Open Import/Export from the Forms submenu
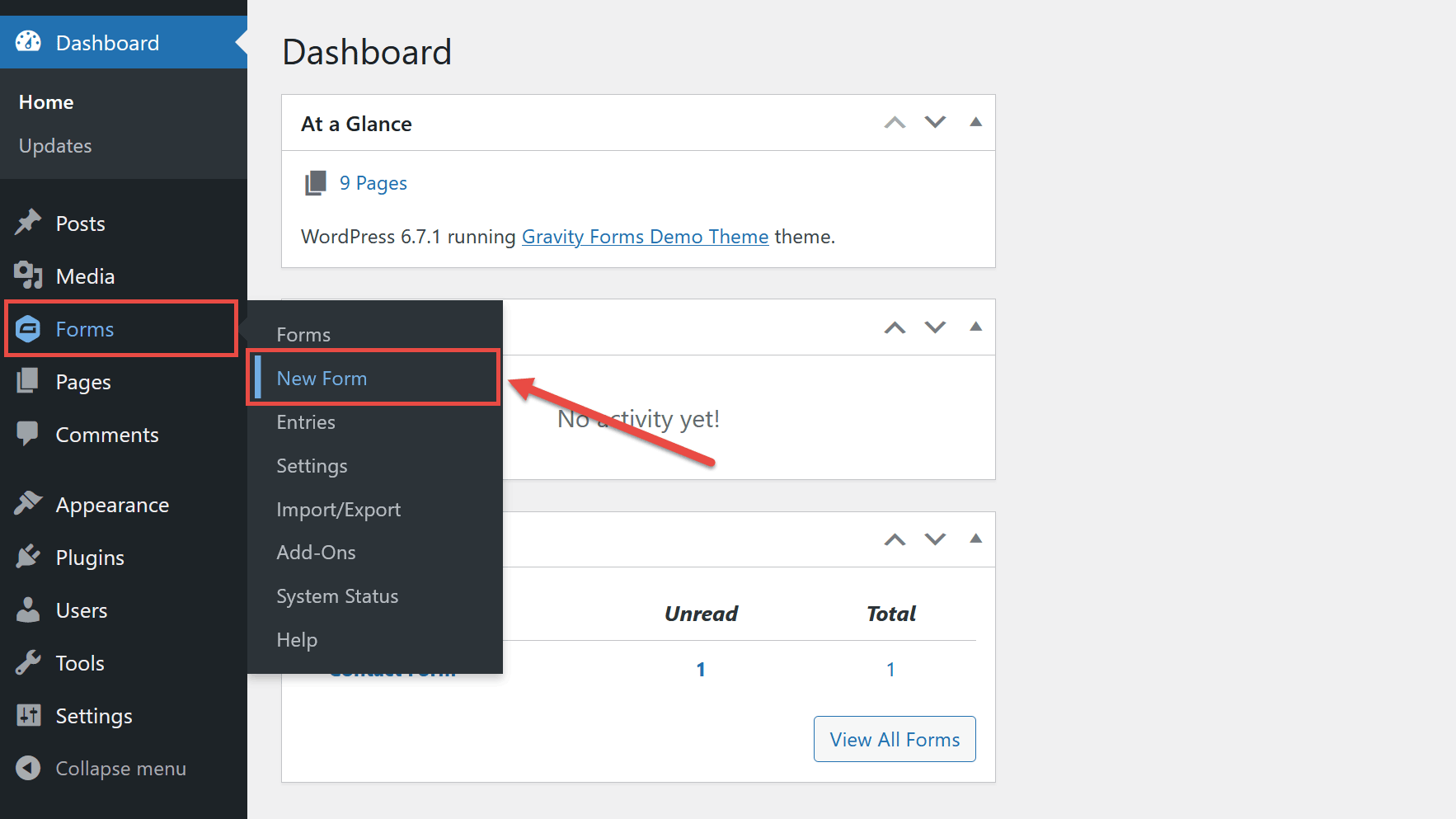 tap(339, 510)
